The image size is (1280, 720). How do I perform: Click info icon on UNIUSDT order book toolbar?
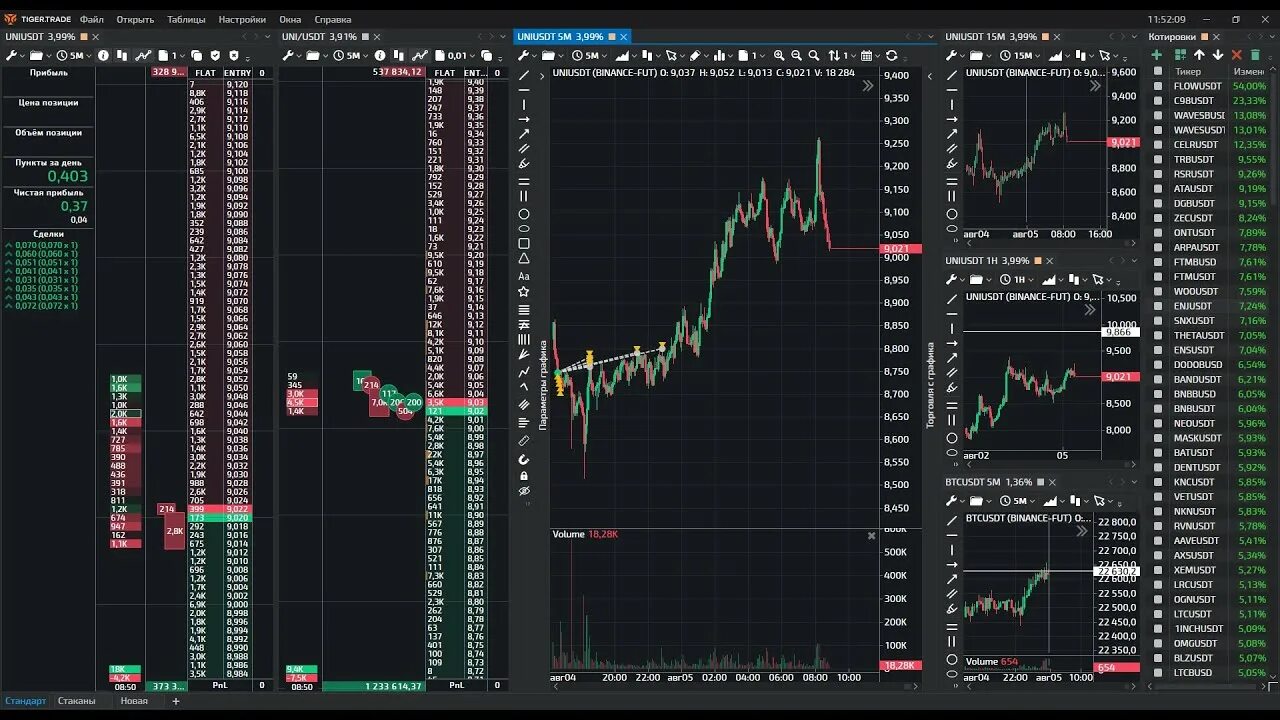click(103, 56)
